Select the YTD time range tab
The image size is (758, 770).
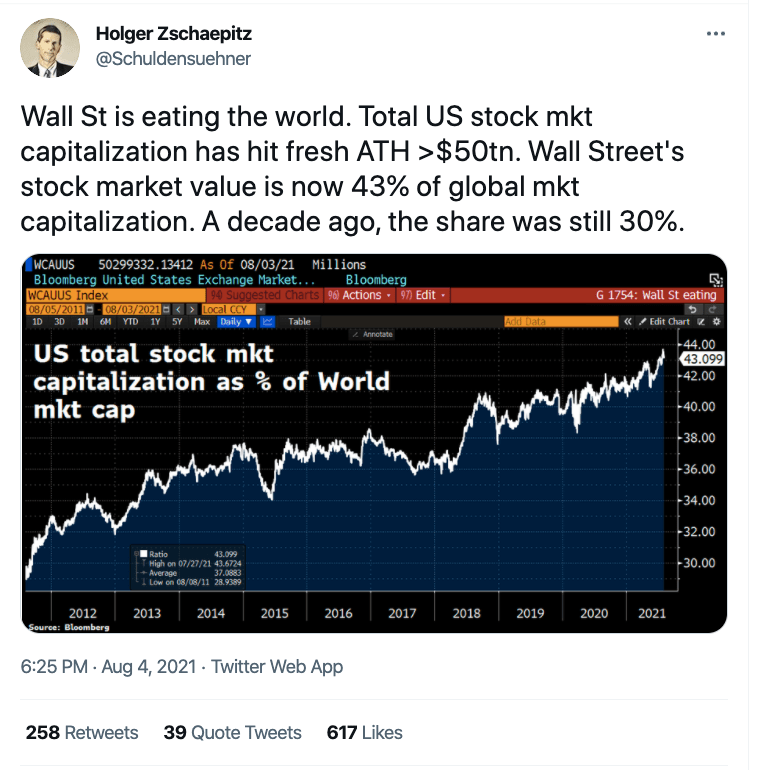point(129,322)
